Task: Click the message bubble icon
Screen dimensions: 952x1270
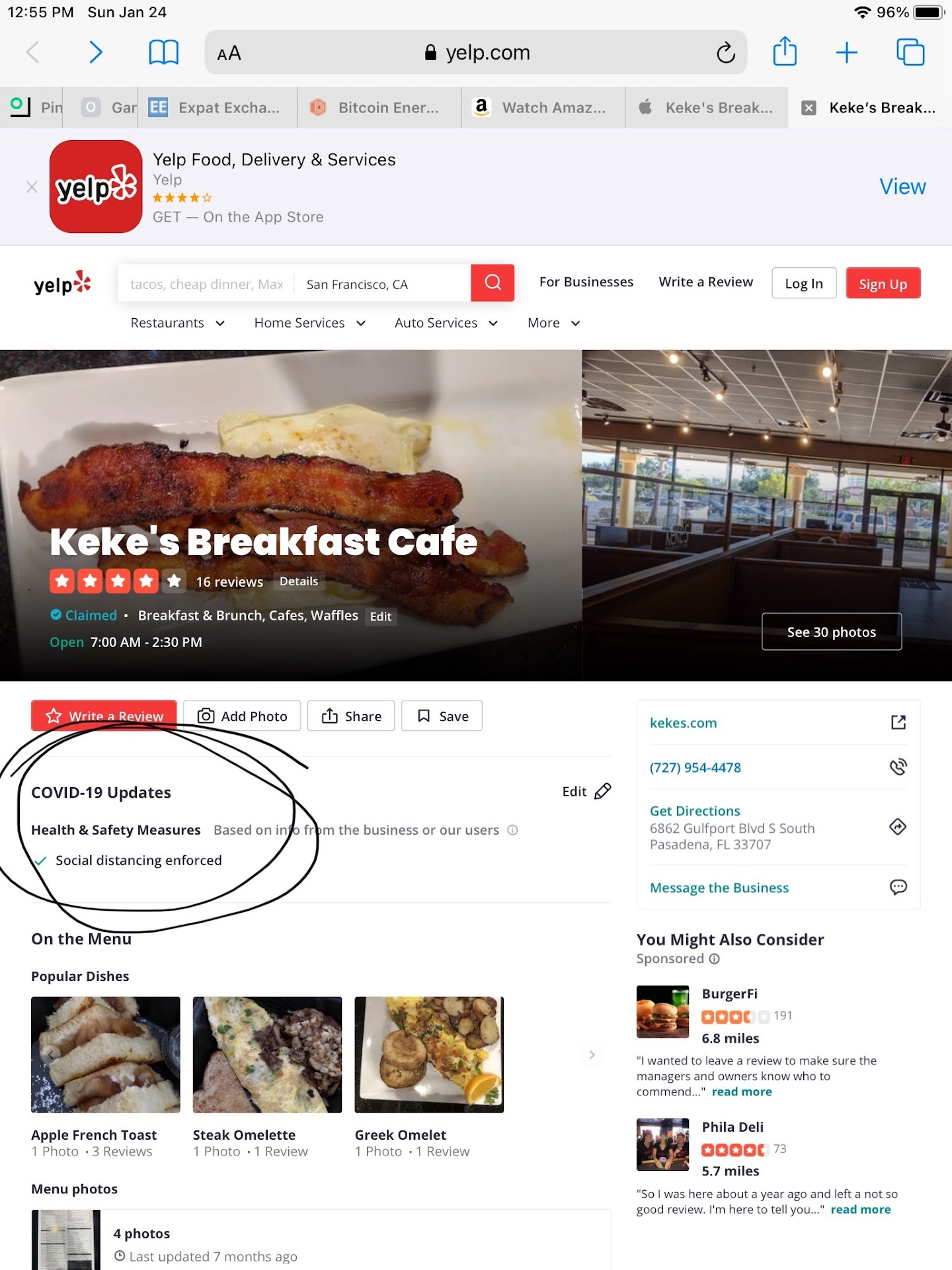Action: [898, 887]
